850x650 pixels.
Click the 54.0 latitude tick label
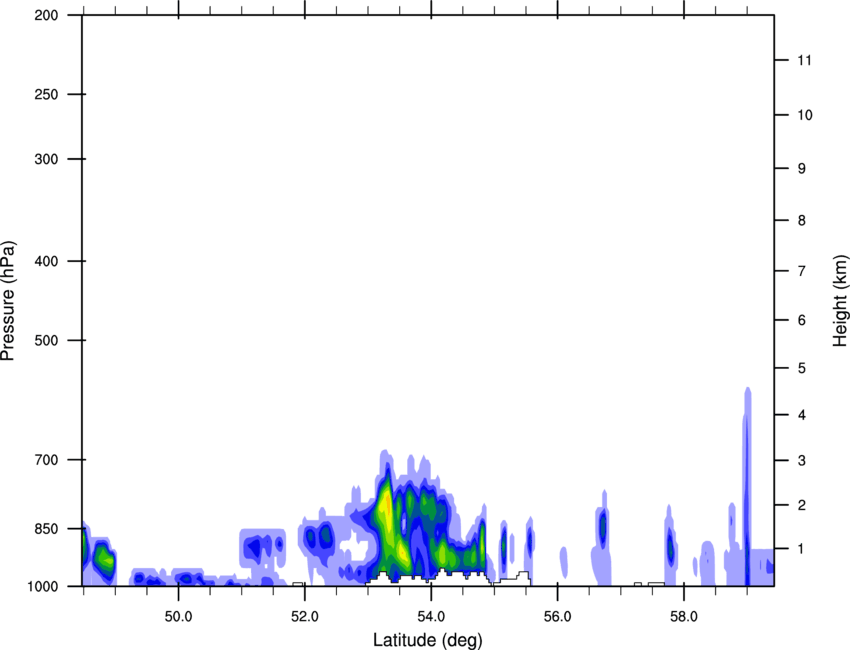click(431, 617)
